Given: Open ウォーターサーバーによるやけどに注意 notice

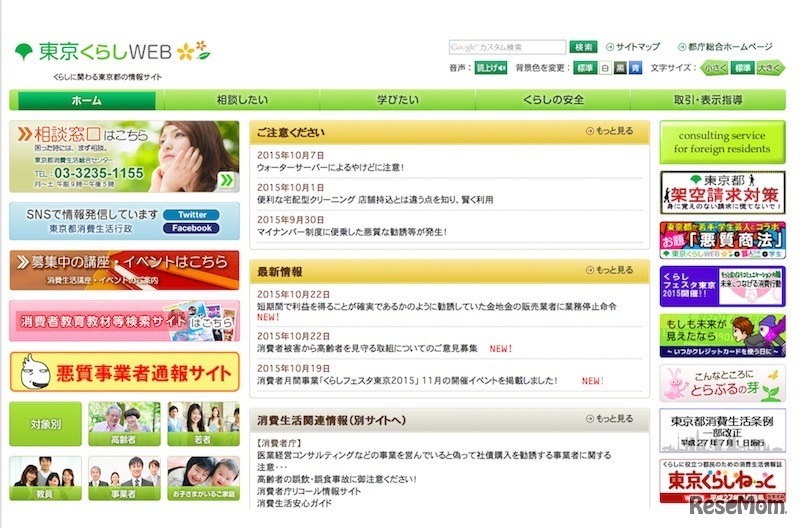Looking at the screenshot, I should (x=330, y=167).
